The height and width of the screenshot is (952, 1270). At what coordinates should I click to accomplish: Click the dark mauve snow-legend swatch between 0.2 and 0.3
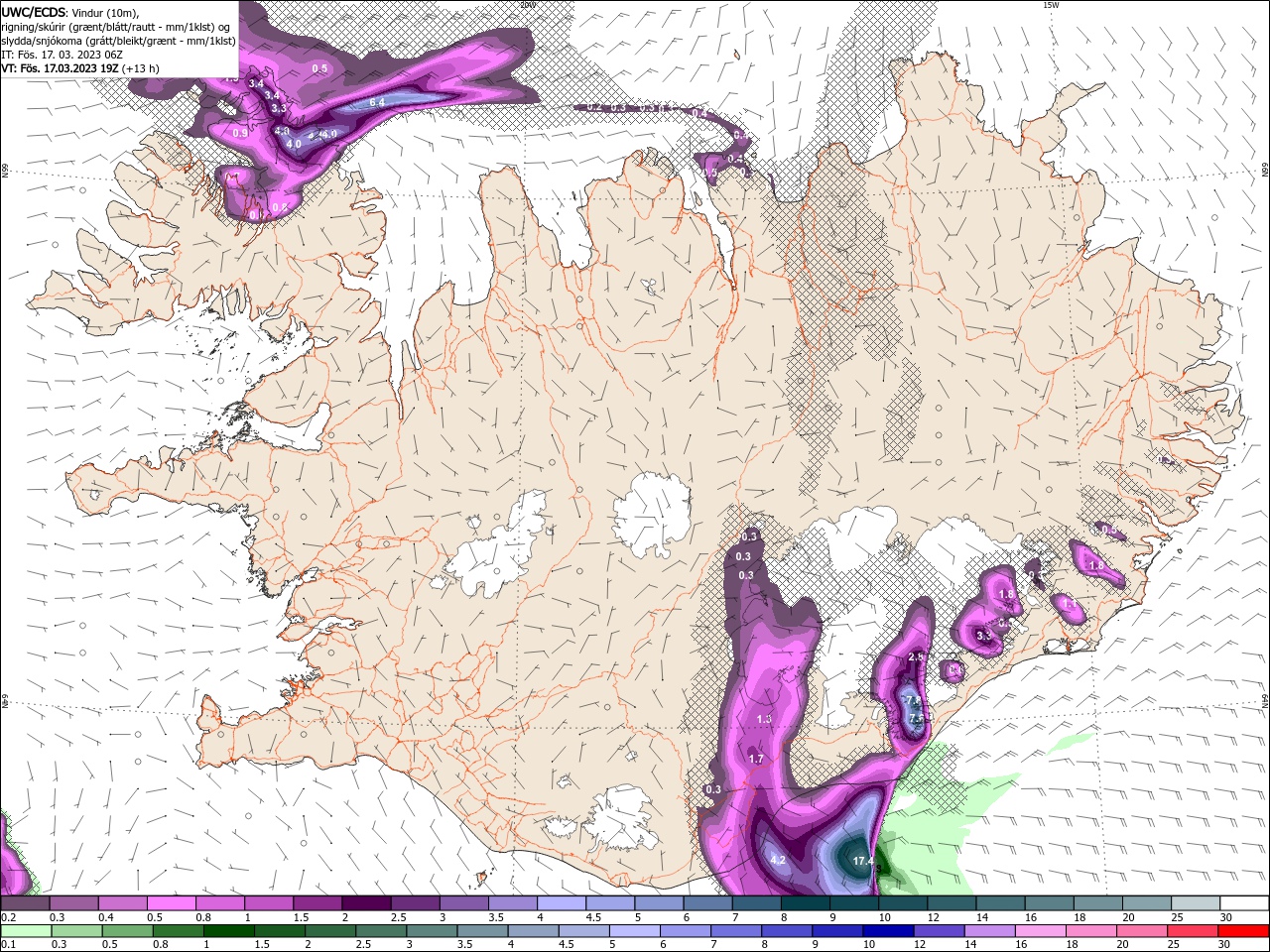(25, 902)
